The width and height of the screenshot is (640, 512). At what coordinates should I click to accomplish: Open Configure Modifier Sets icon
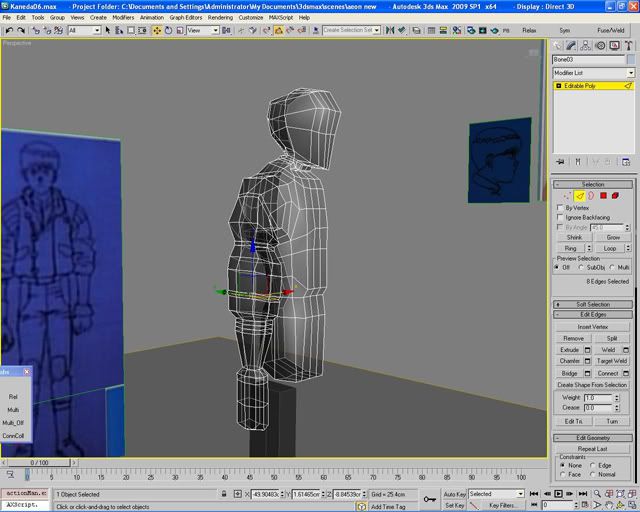click(x=627, y=161)
